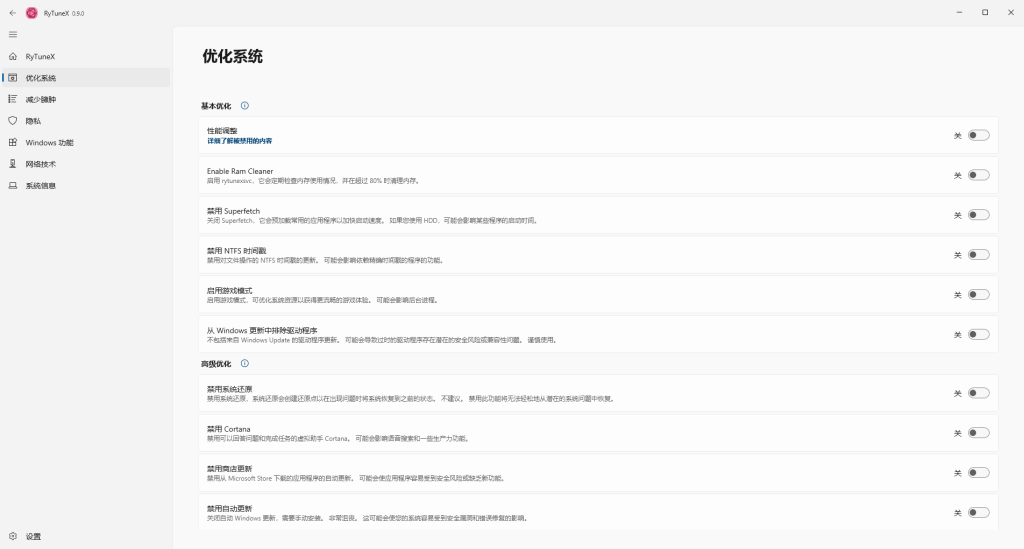
Task: Maximize the RyTuneX window
Action: (x=985, y=12)
